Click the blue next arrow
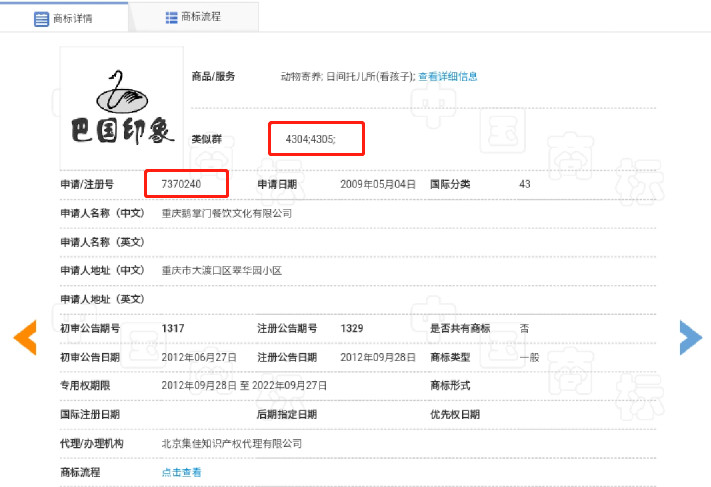 point(691,337)
